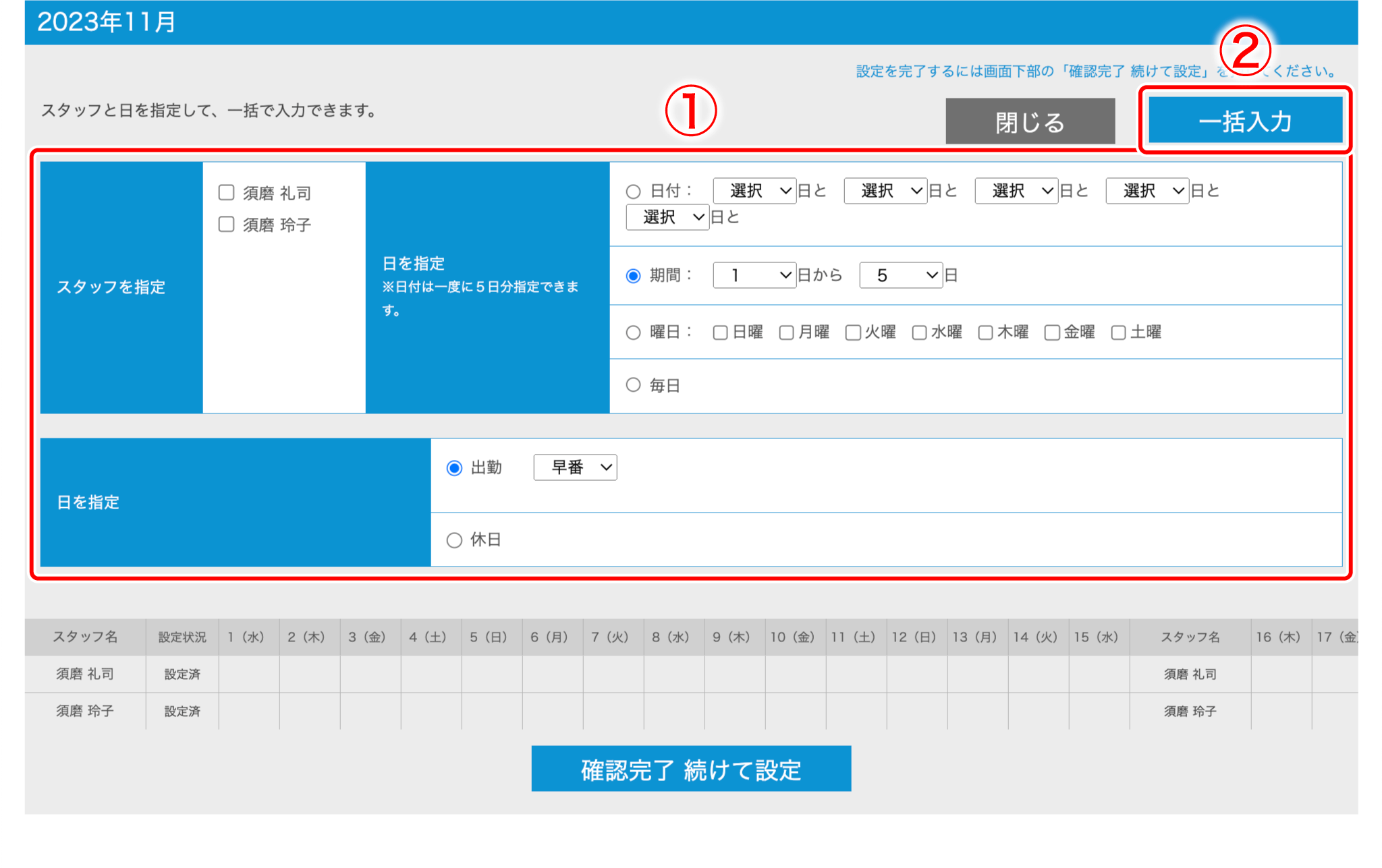Click the 閉じる button
This screenshot has height=868, width=1382.
1030,121
